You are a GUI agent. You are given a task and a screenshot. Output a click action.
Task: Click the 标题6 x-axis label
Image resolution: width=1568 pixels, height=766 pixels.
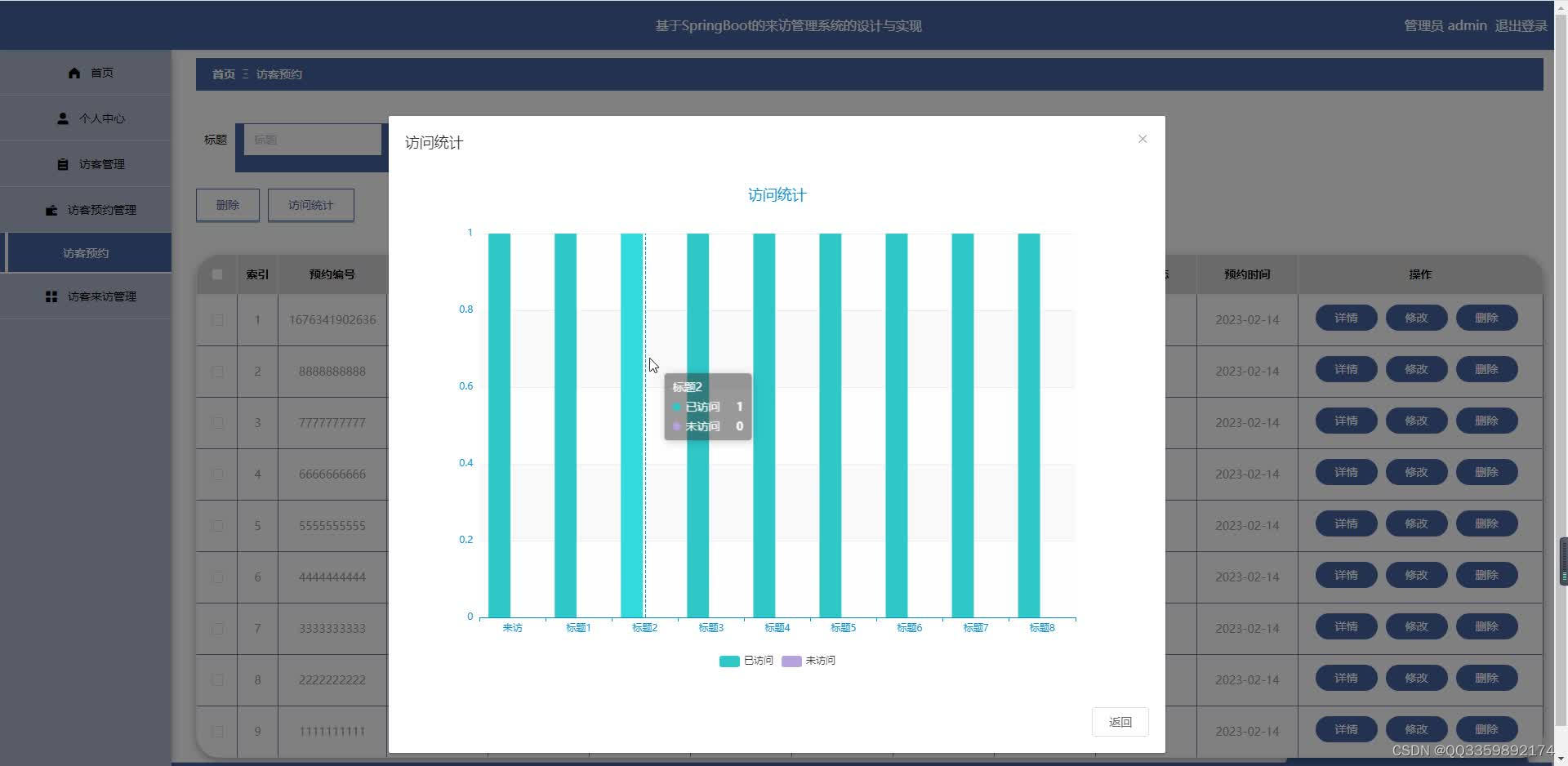[909, 628]
